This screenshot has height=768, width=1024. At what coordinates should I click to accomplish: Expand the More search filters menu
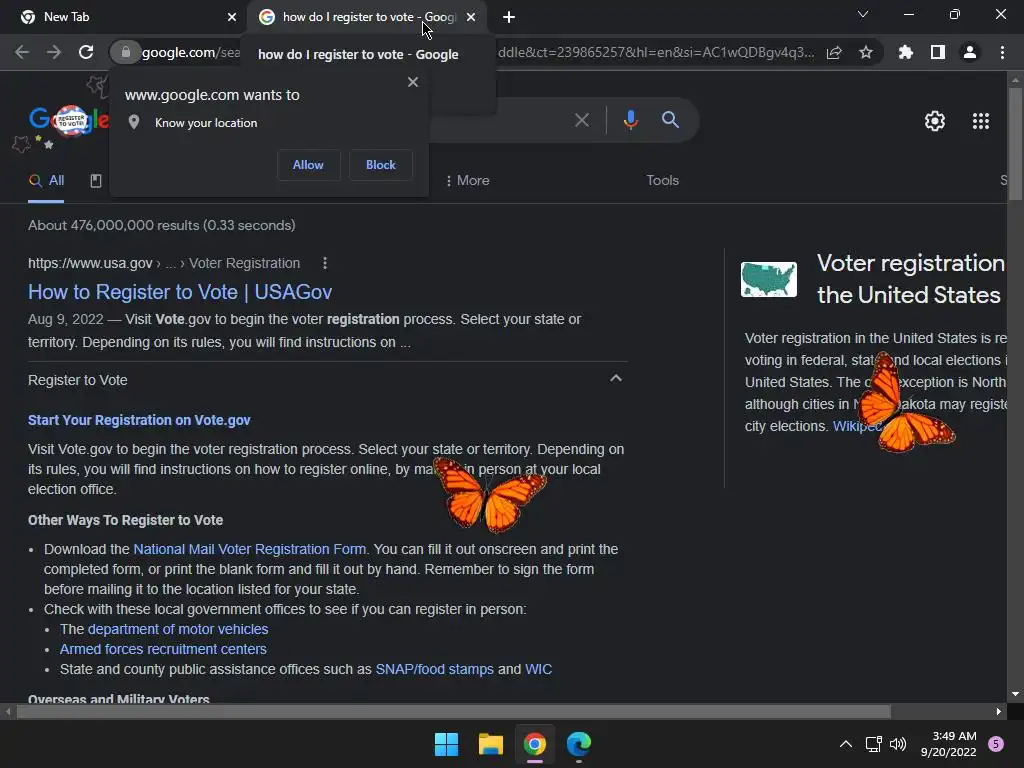[x=467, y=181]
